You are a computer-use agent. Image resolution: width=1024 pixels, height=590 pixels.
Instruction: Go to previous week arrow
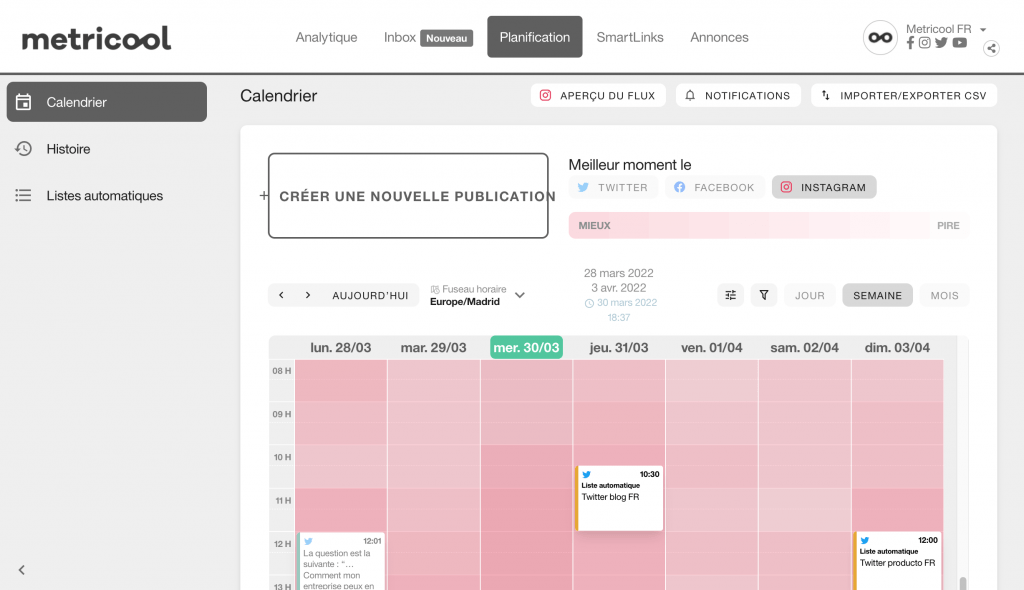click(x=281, y=295)
